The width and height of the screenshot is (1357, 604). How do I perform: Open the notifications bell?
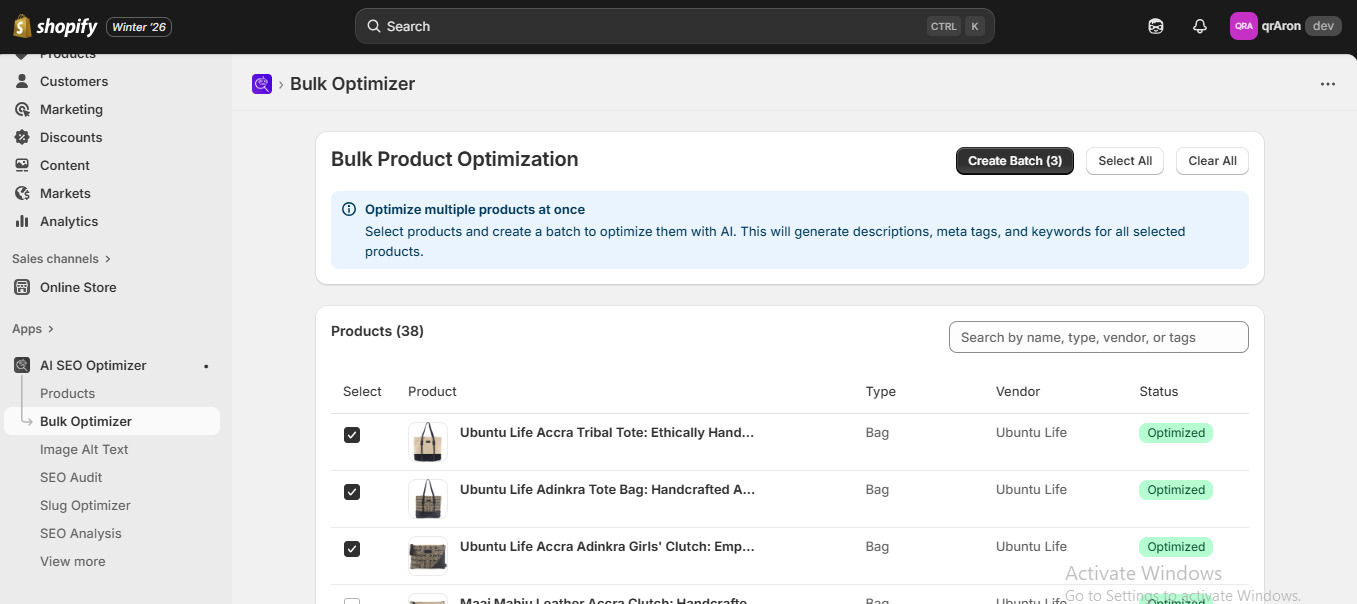(x=1200, y=27)
